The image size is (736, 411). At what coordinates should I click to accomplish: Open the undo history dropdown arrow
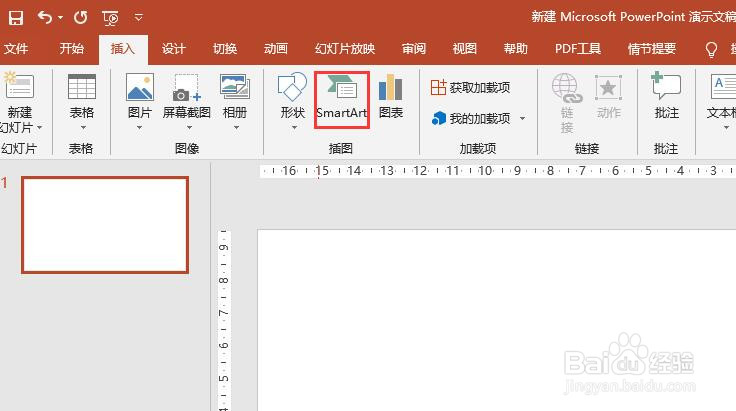61,18
